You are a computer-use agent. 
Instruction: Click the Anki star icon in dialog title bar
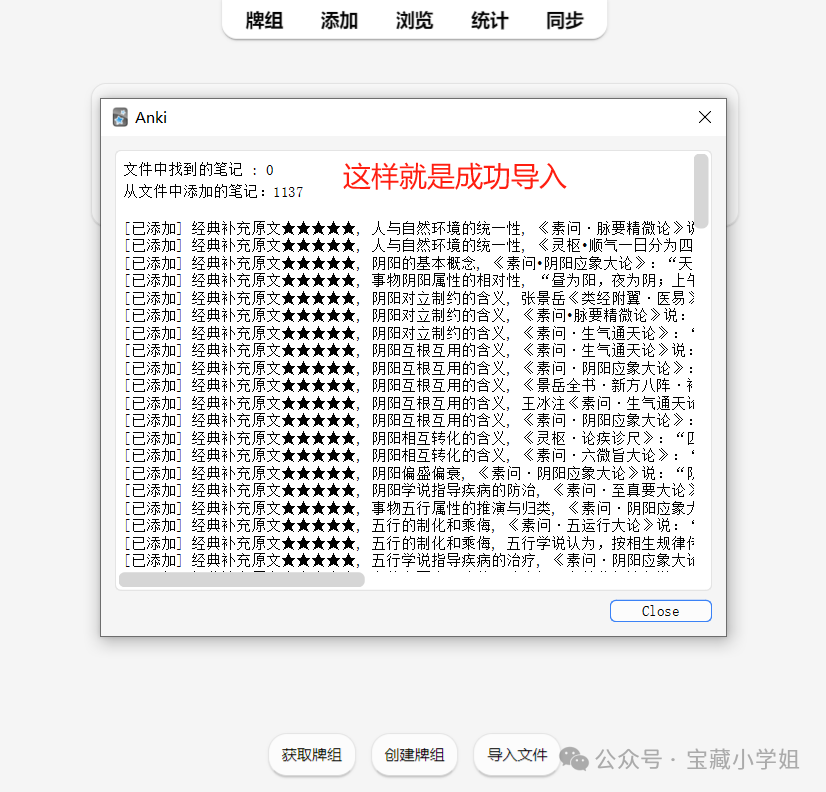(x=120, y=117)
